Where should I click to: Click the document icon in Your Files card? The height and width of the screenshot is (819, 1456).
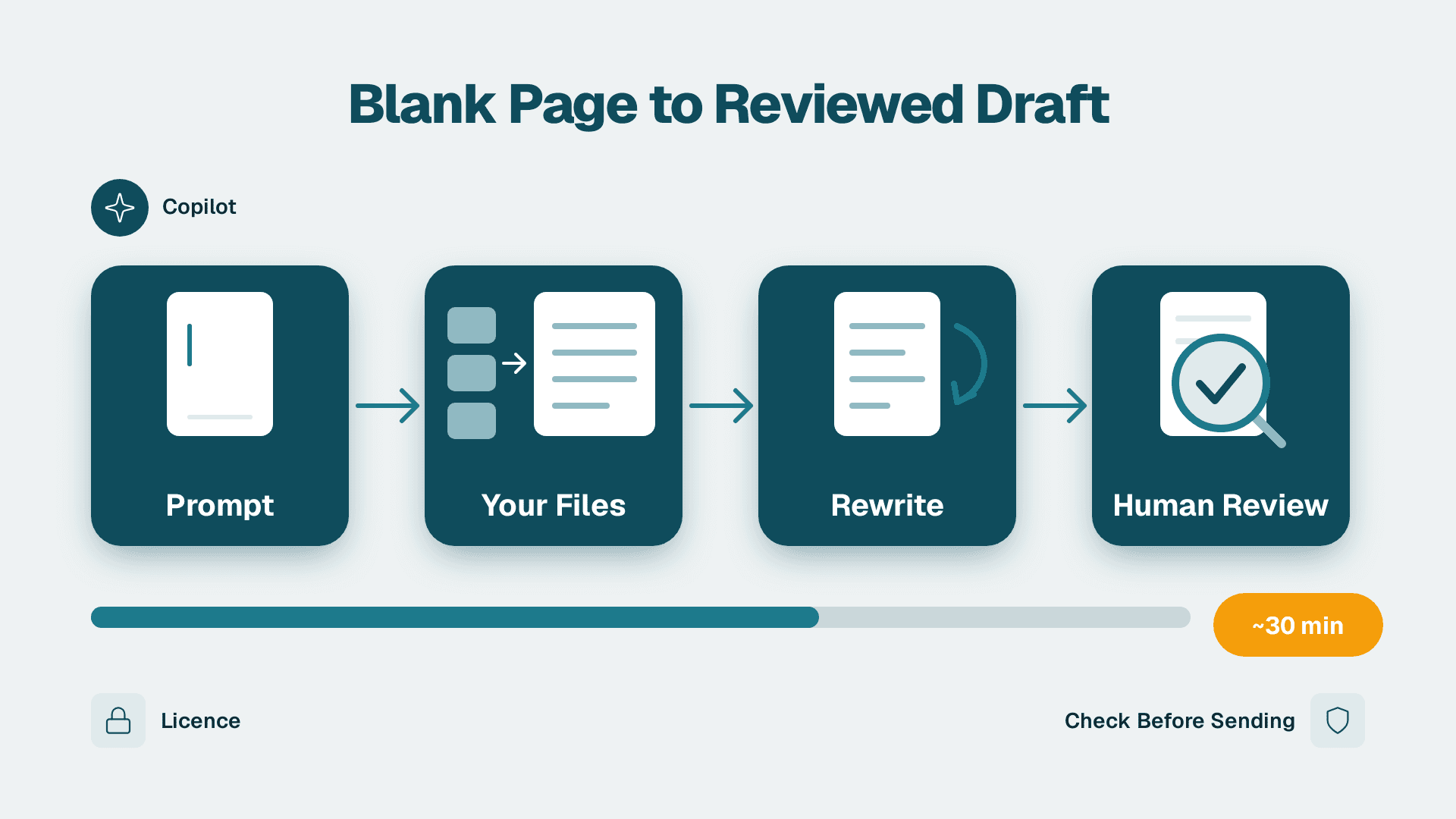pos(595,363)
